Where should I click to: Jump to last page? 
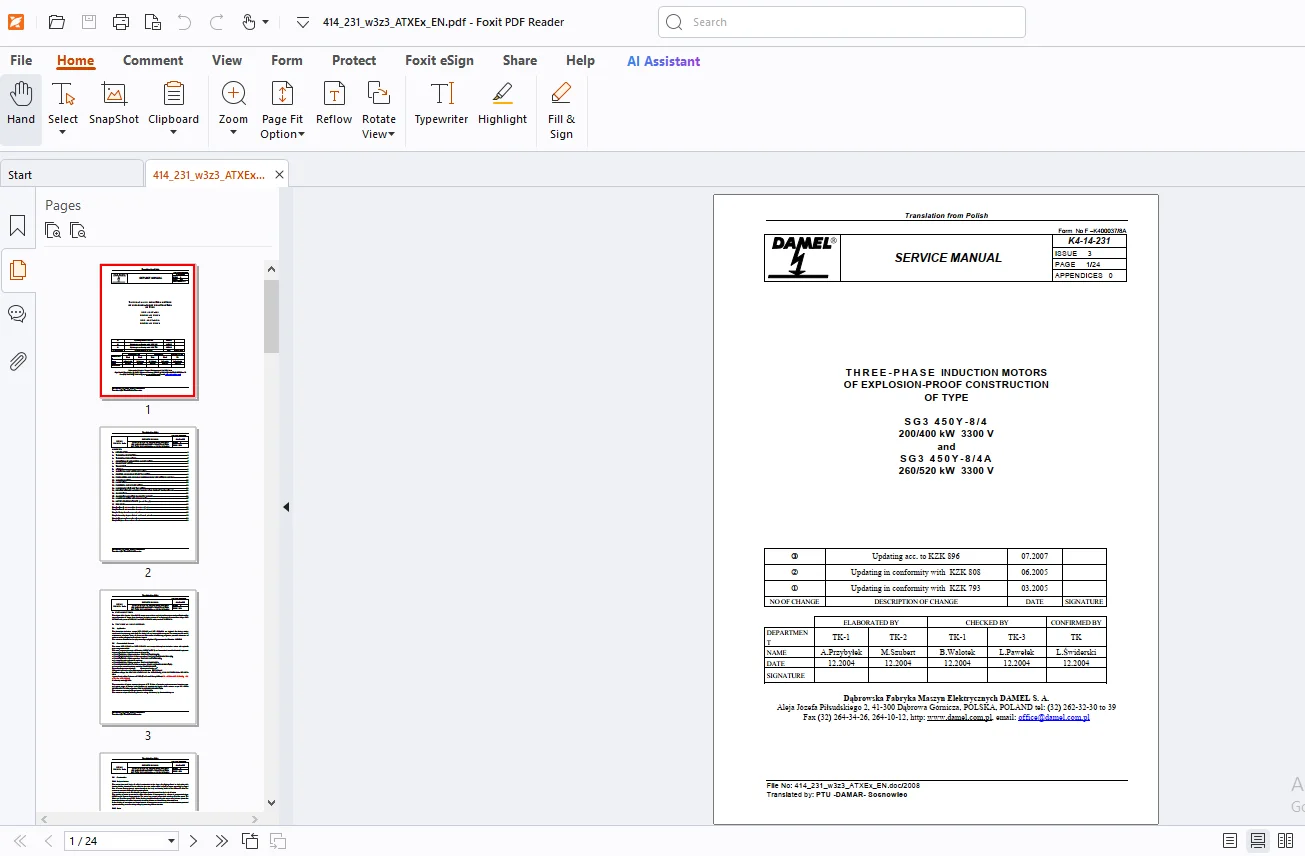click(222, 841)
